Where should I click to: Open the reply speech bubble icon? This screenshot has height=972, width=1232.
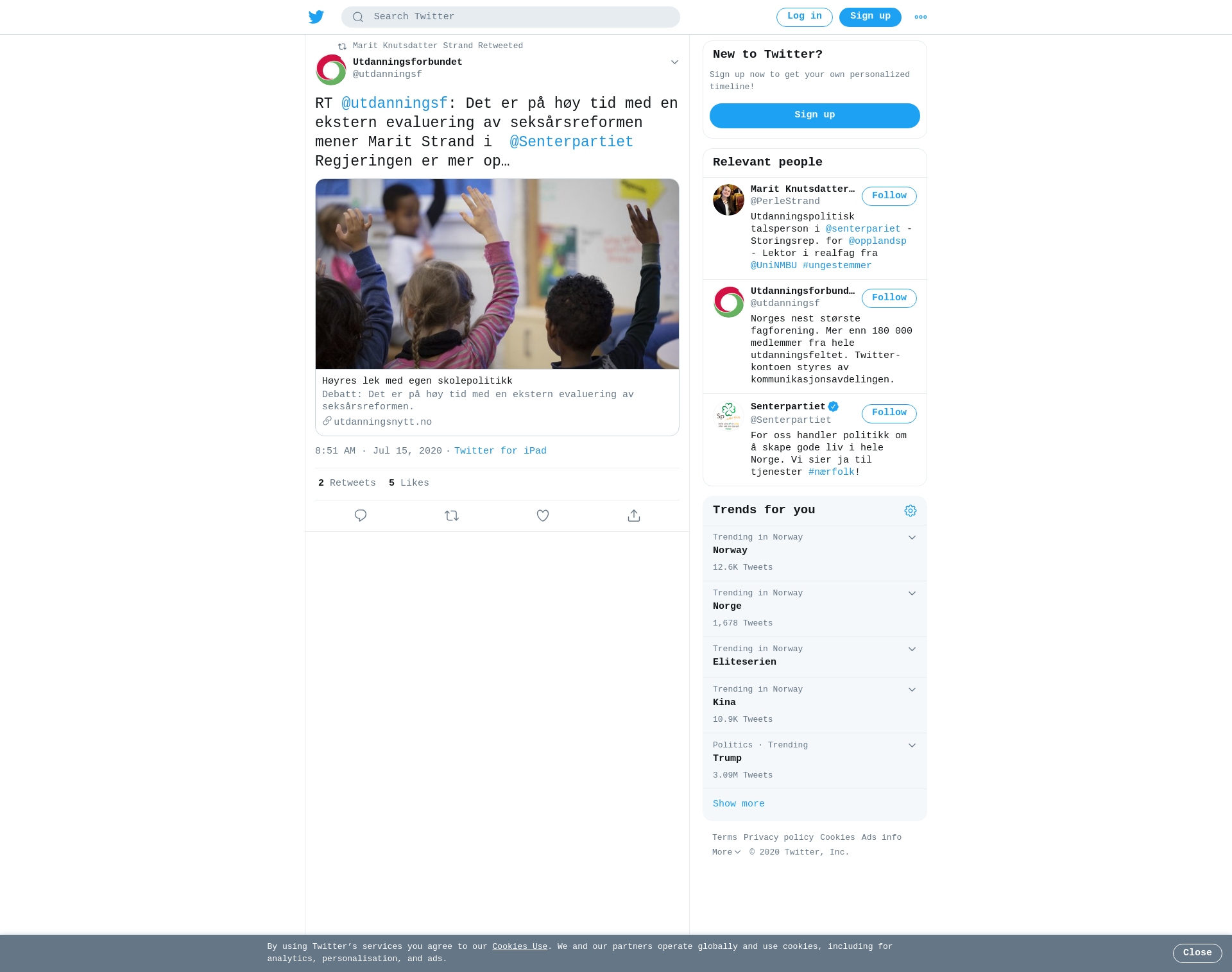coord(361,515)
